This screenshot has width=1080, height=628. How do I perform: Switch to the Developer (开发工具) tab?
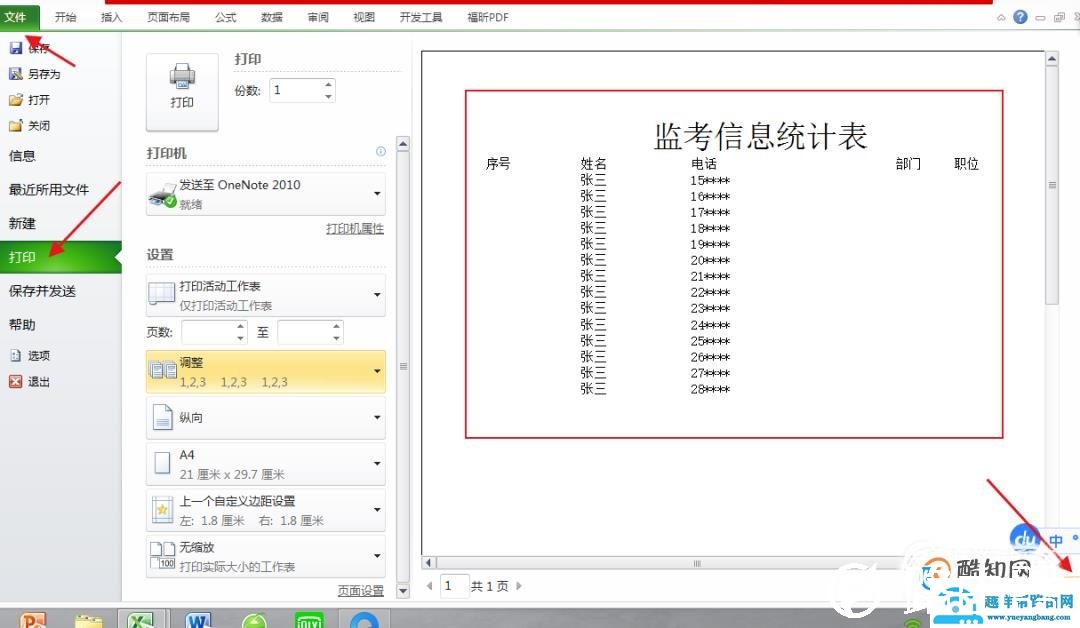click(x=421, y=17)
